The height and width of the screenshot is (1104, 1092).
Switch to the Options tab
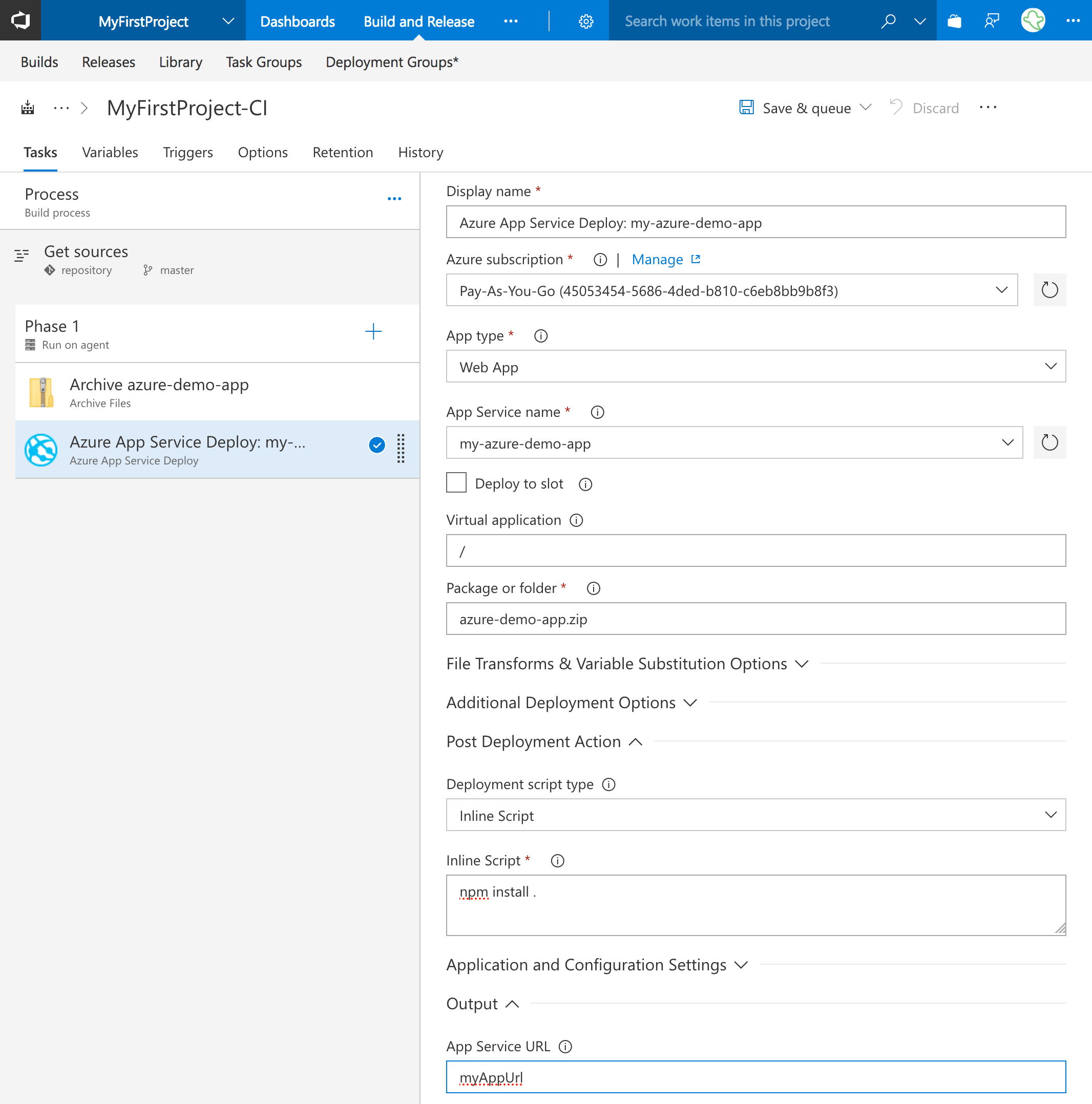pos(262,153)
